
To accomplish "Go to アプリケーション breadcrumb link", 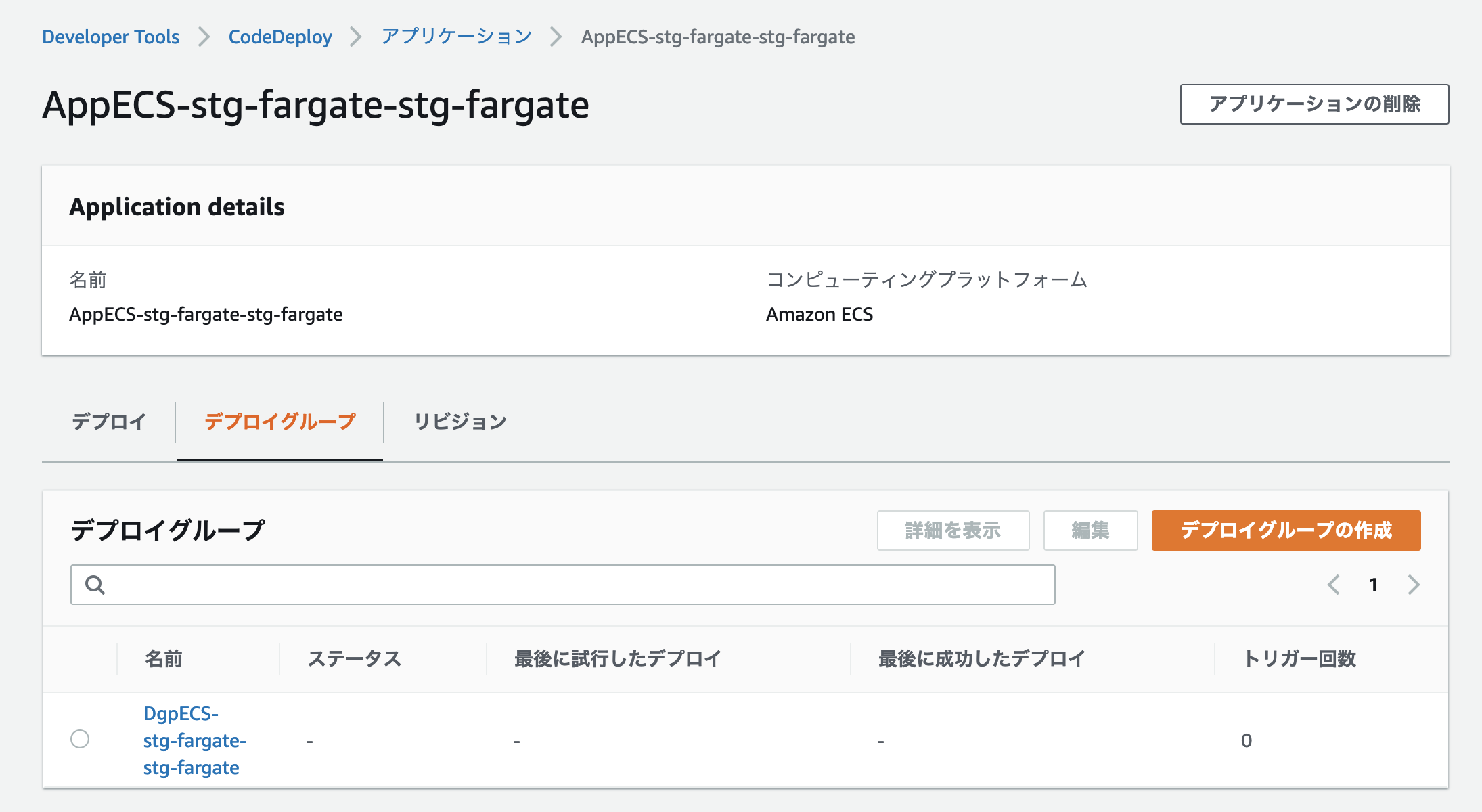I will 457,37.
